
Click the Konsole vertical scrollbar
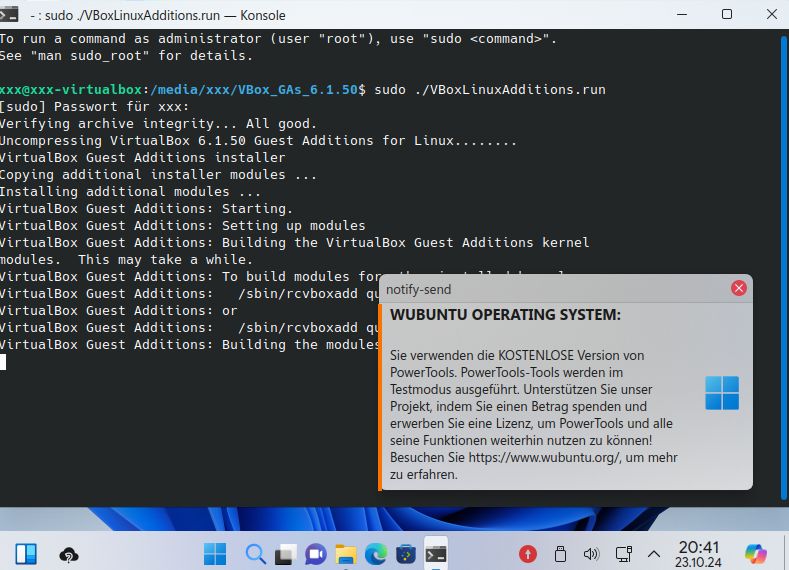point(784,267)
